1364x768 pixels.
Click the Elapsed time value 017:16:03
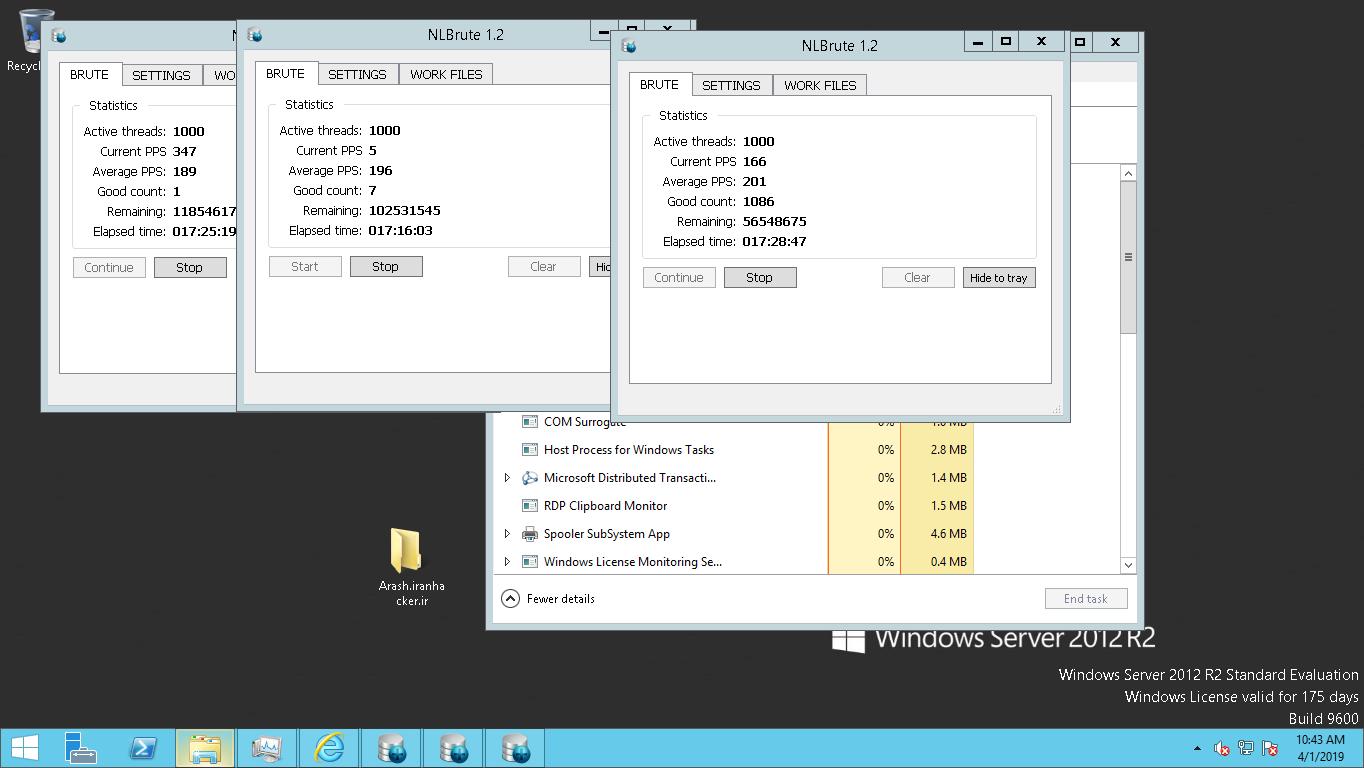point(400,231)
